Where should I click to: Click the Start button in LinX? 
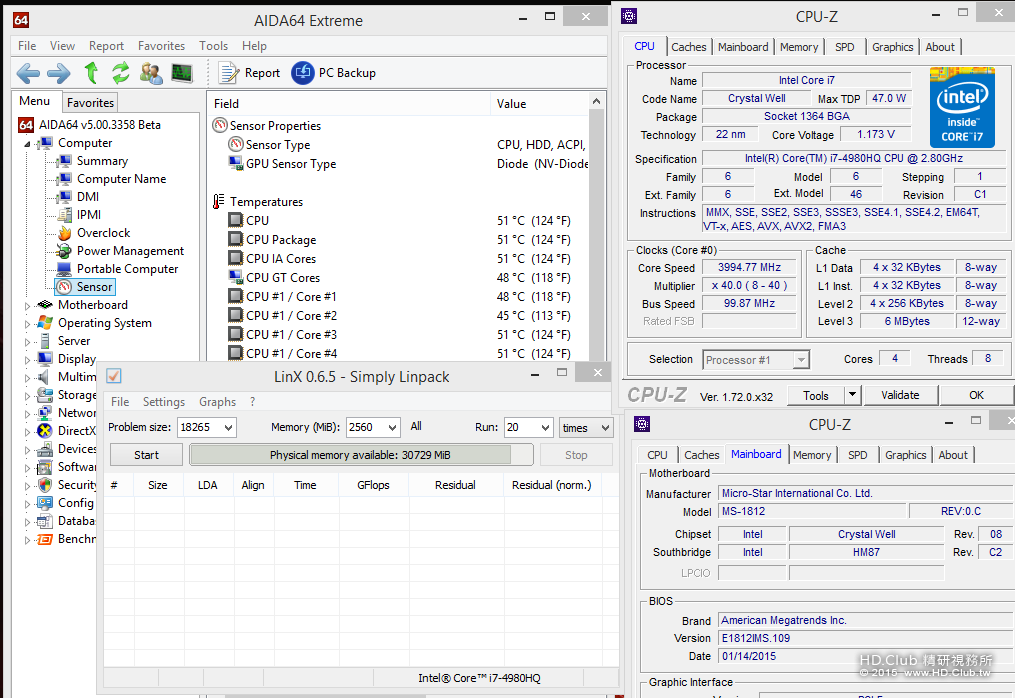pos(146,455)
